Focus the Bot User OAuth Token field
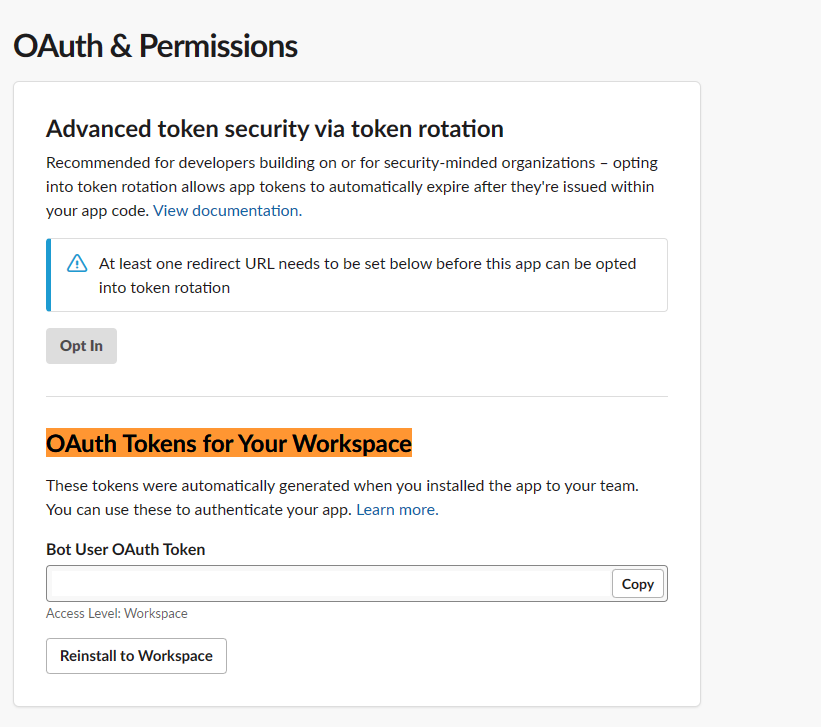This screenshot has height=727, width=821. coord(328,584)
